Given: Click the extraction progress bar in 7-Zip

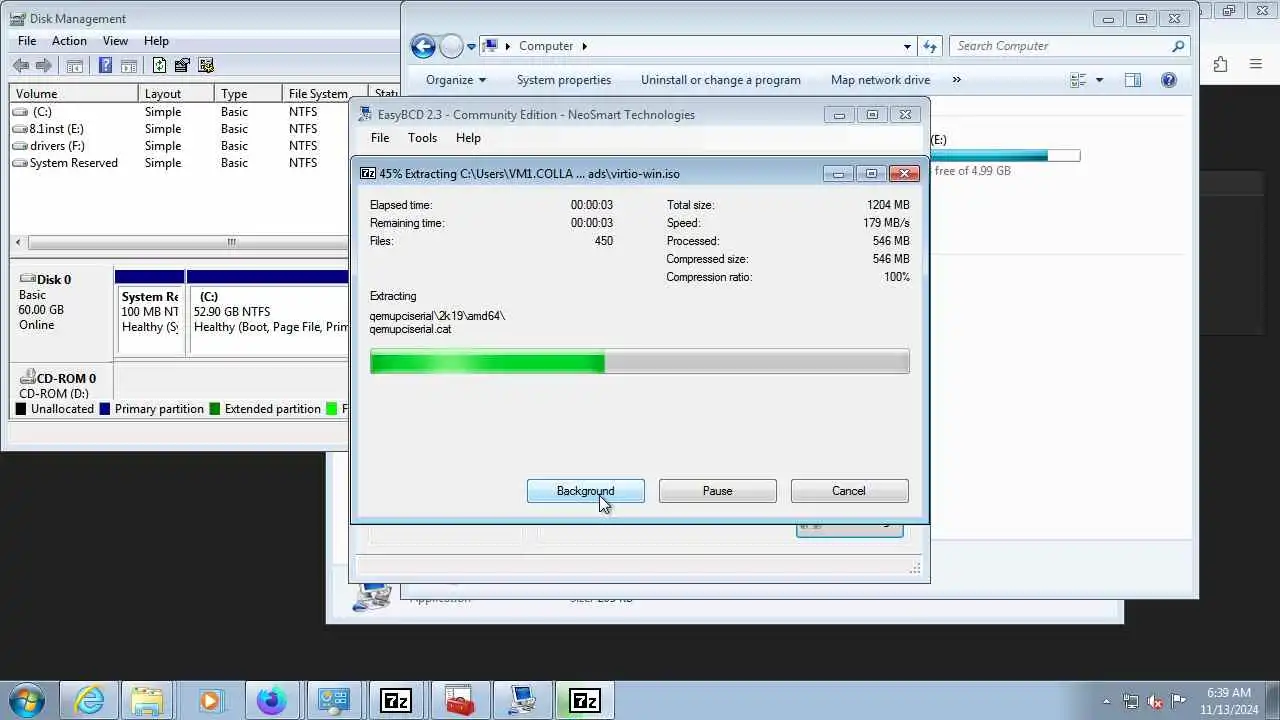Looking at the screenshot, I should pyautogui.click(x=640, y=362).
